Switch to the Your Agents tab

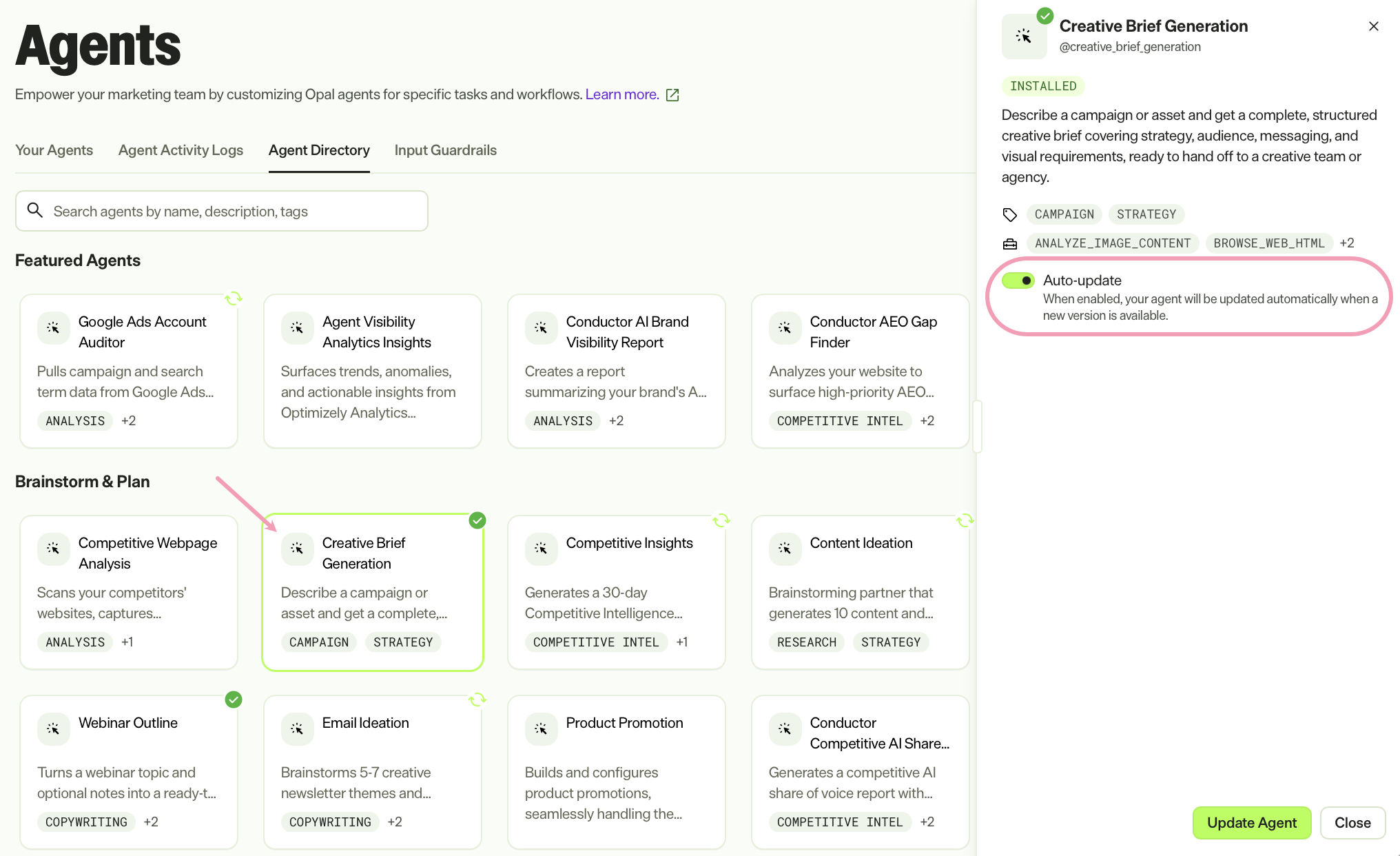[54, 150]
